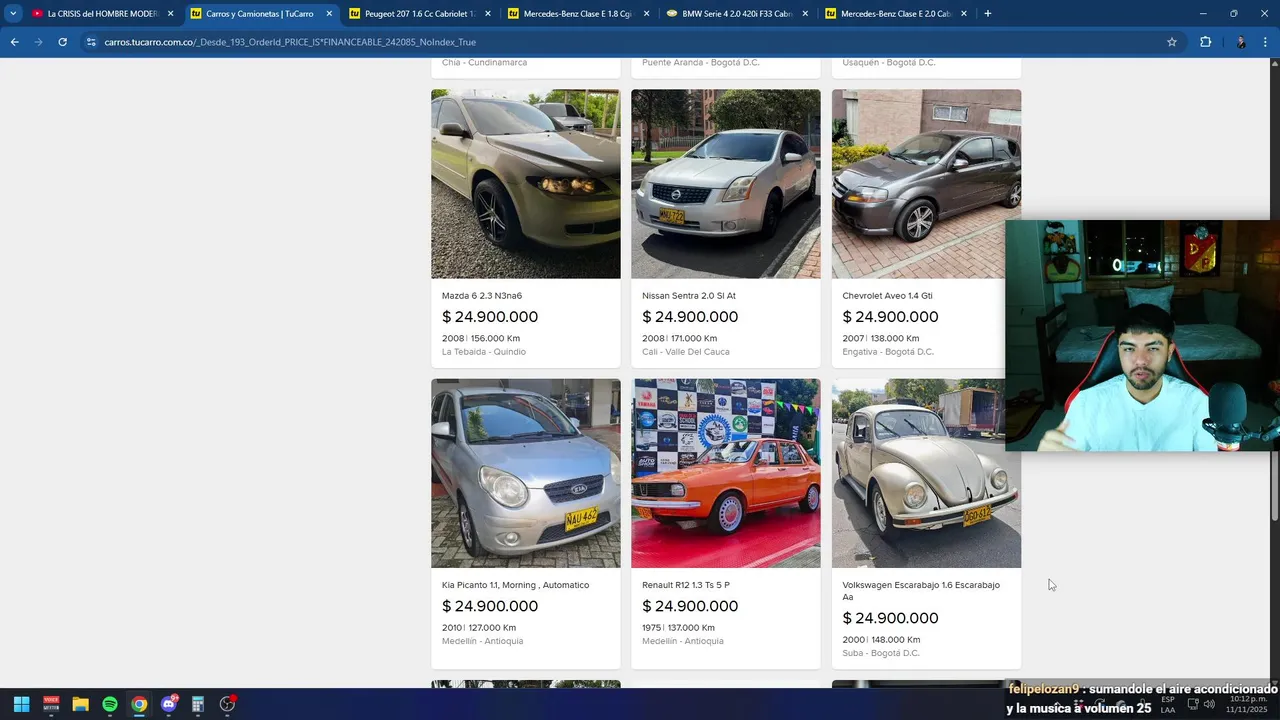Bookmark this page with the star icon
1280x720 pixels.
(1172, 42)
